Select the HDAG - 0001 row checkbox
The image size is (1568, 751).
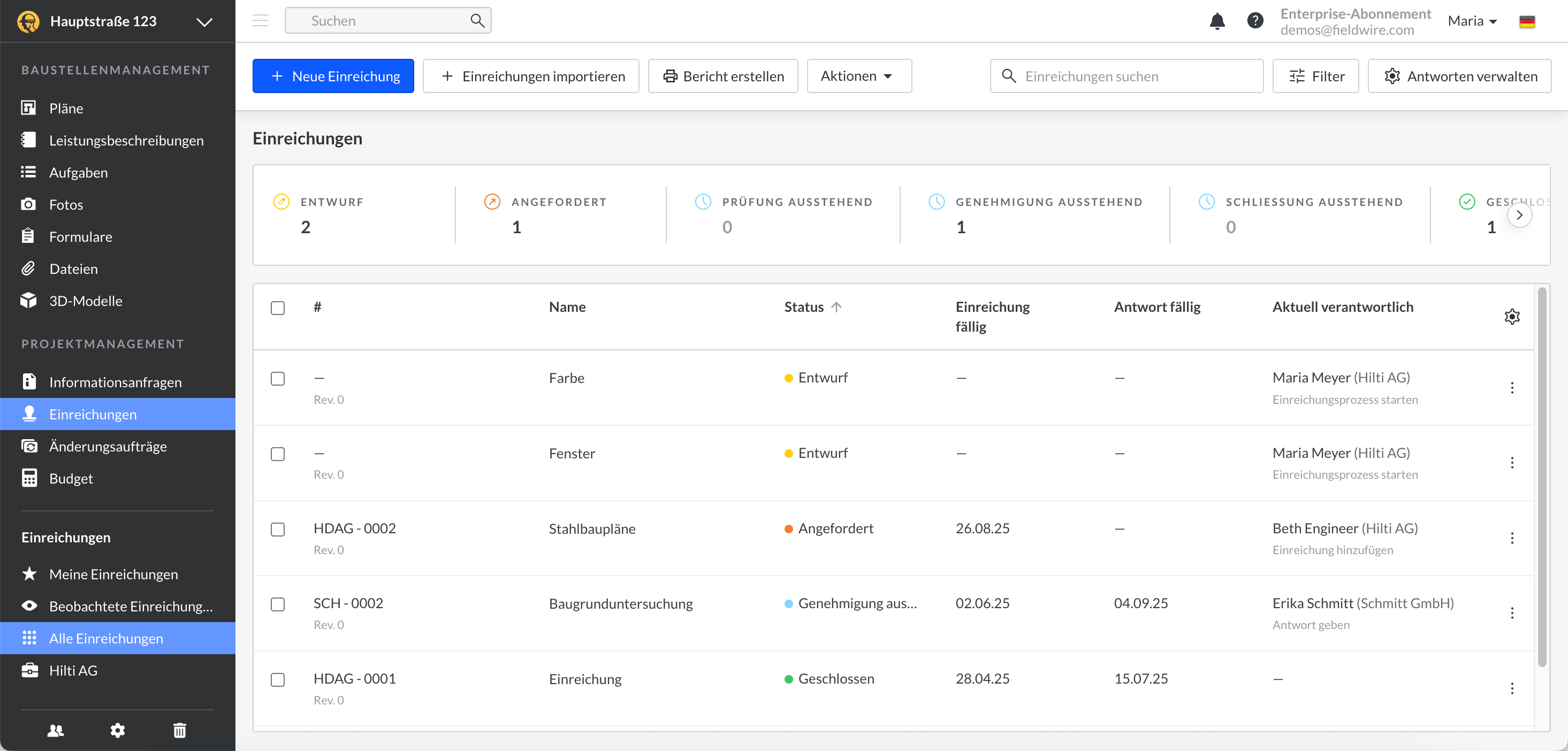coord(278,679)
